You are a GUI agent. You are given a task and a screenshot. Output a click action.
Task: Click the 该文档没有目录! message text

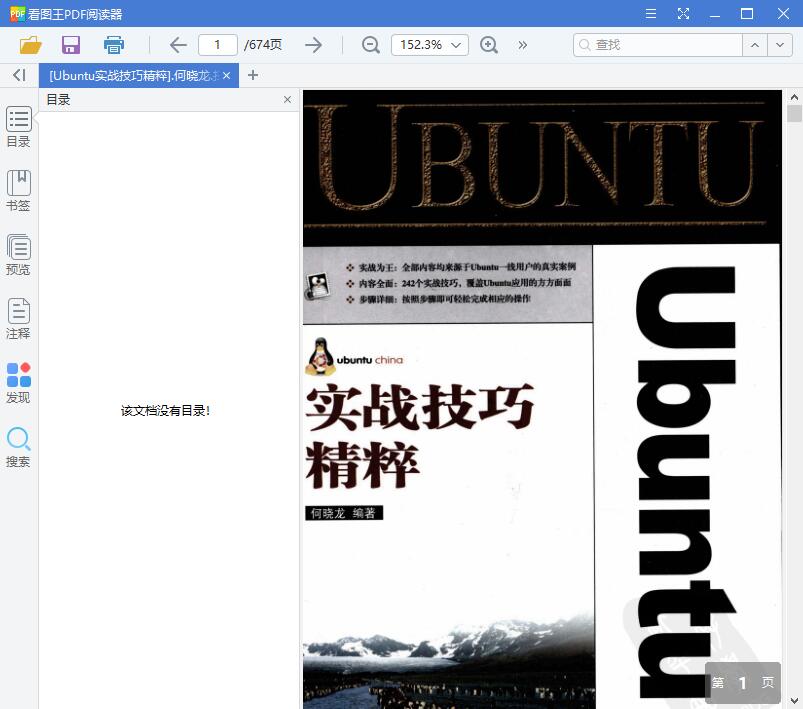[x=165, y=410]
